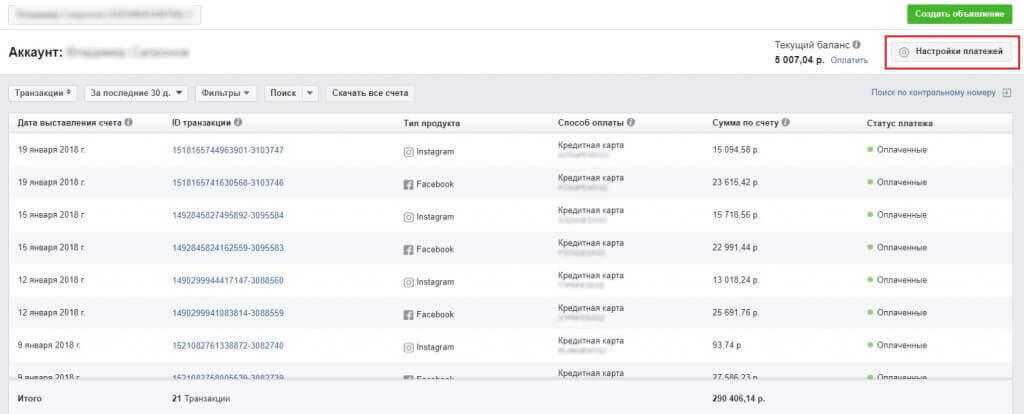
Task: Open 'Поиск по контрольному номеру' link
Action: pyautogui.click(x=933, y=93)
